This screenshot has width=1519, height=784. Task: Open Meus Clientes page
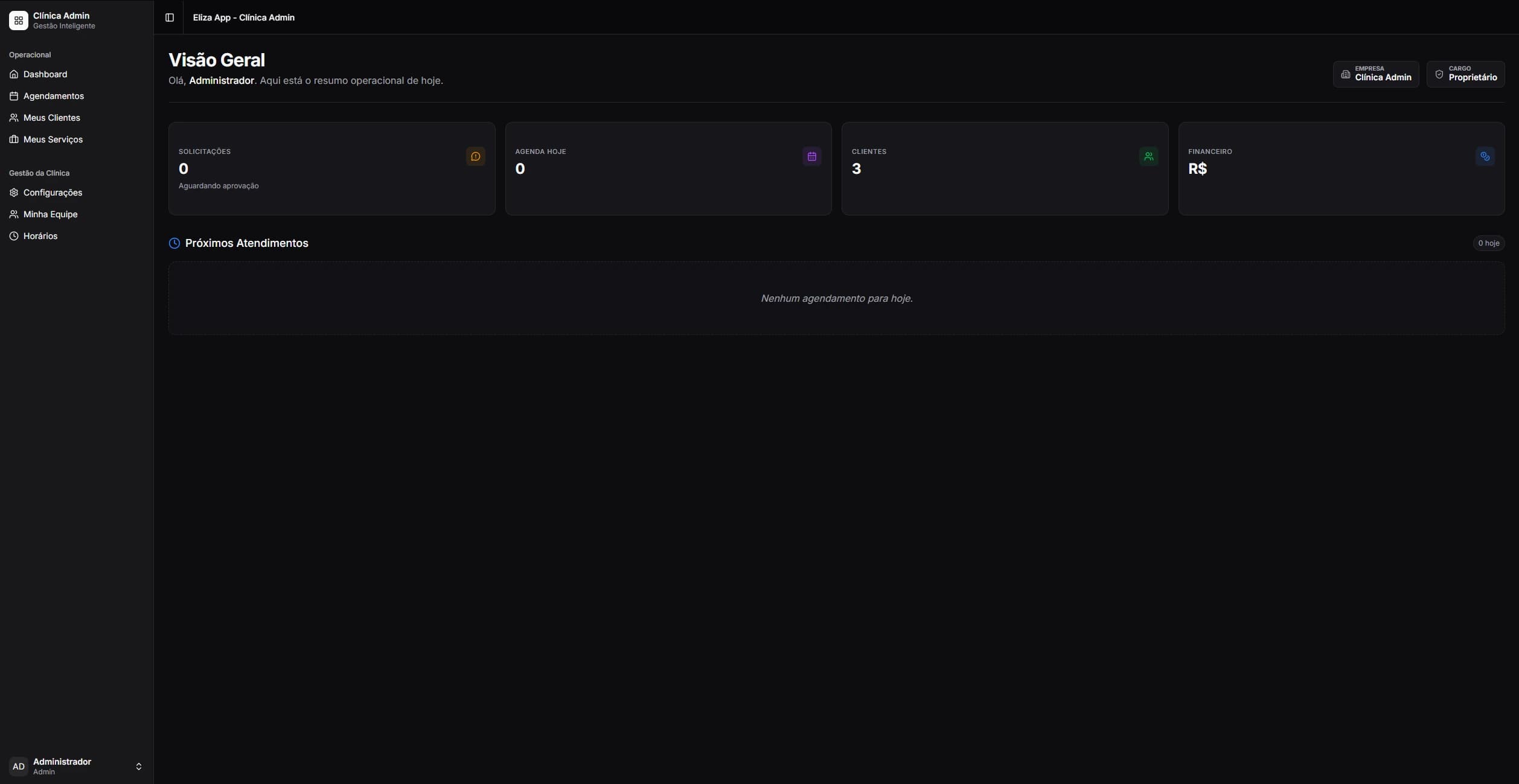51,118
